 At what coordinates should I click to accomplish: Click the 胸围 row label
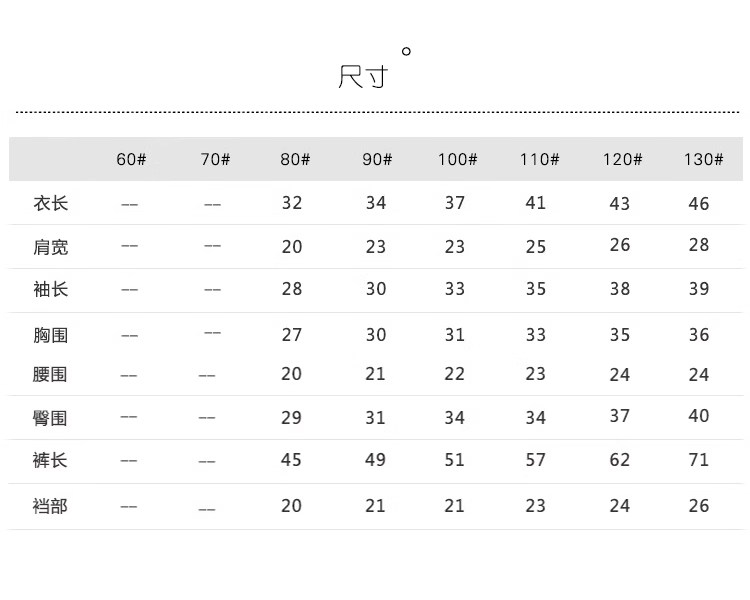click(51, 335)
